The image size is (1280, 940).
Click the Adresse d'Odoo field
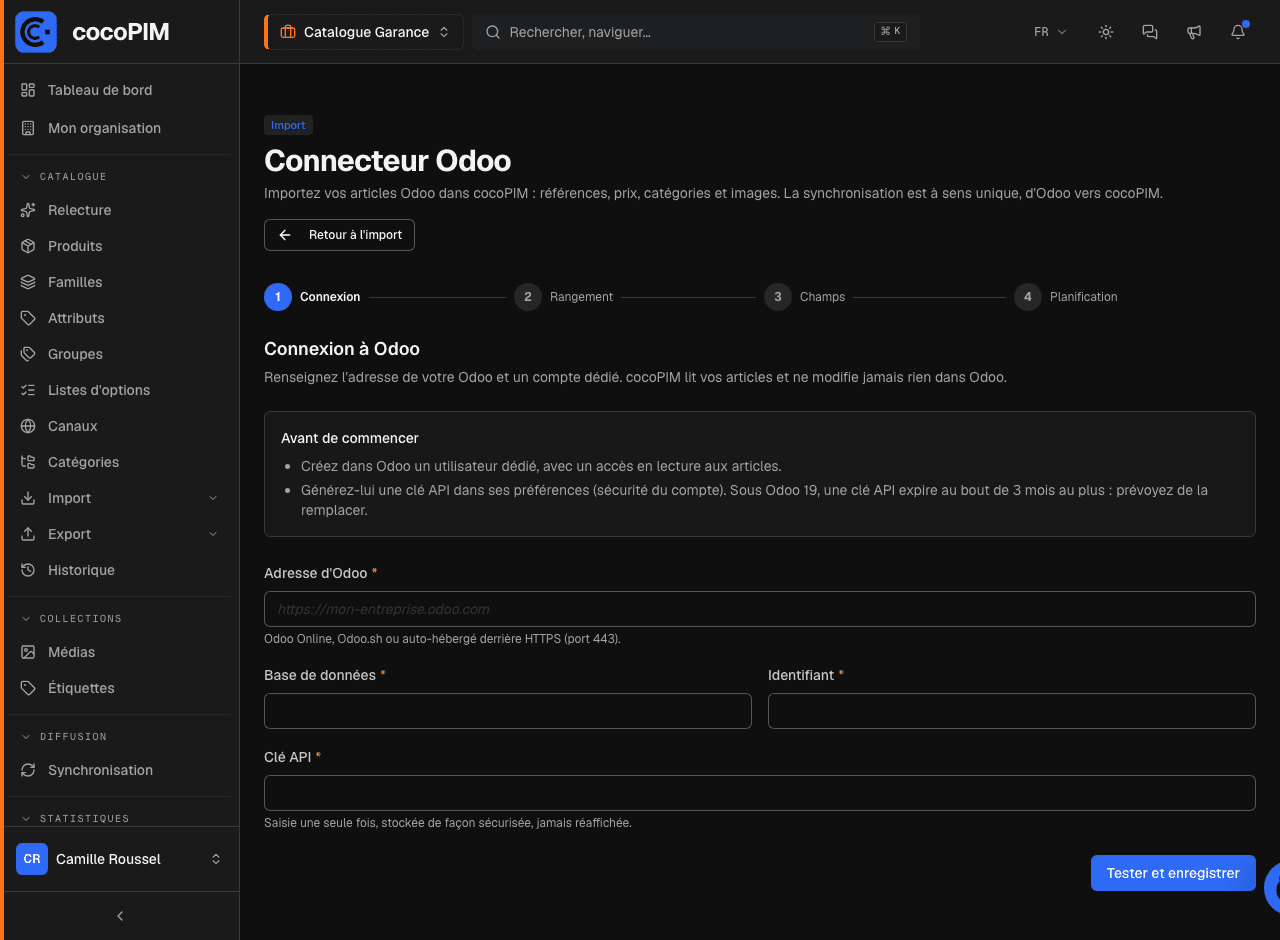click(760, 609)
